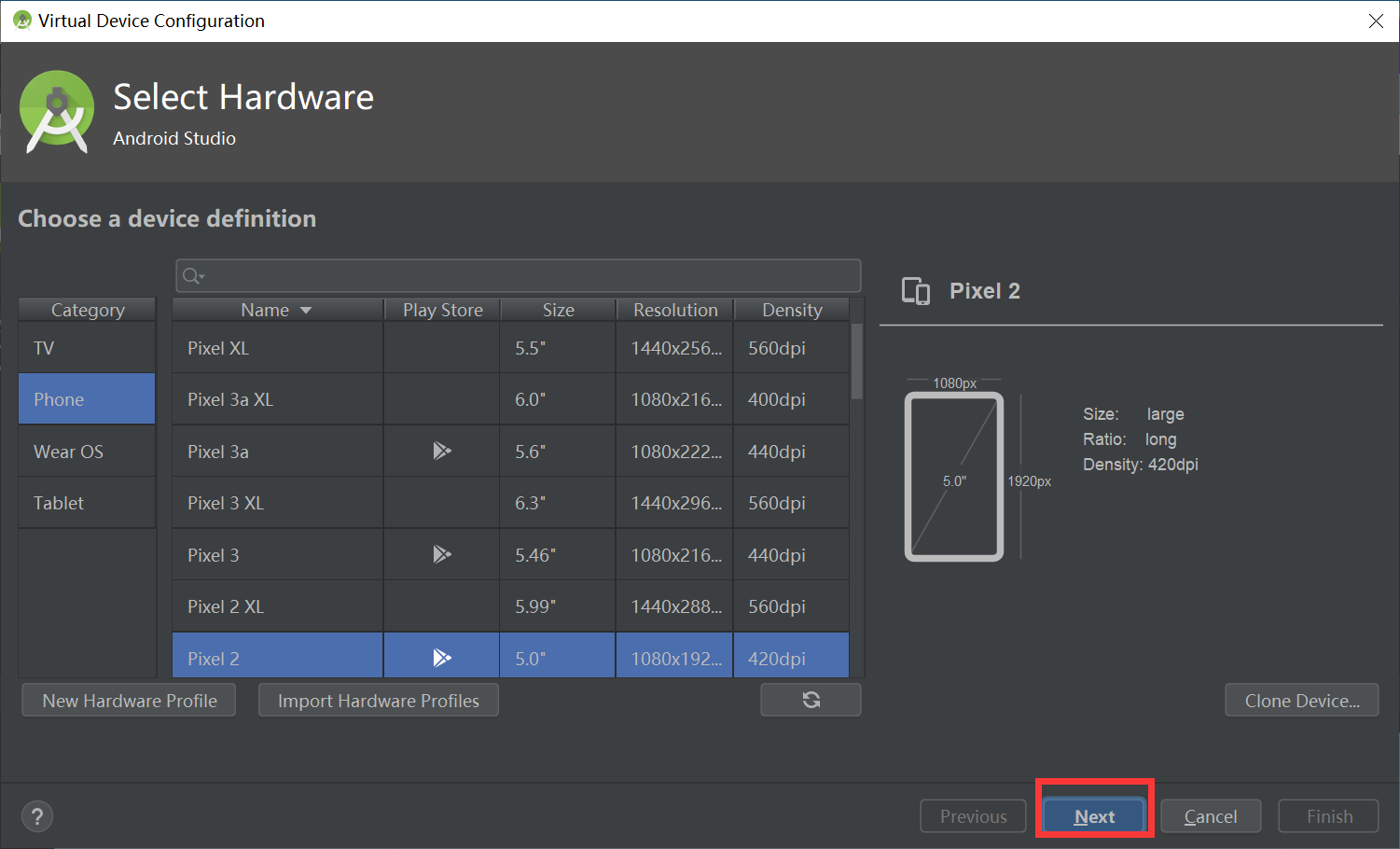The width and height of the screenshot is (1400, 849).
Task: Open New Hardware Profile
Action: pyautogui.click(x=129, y=700)
